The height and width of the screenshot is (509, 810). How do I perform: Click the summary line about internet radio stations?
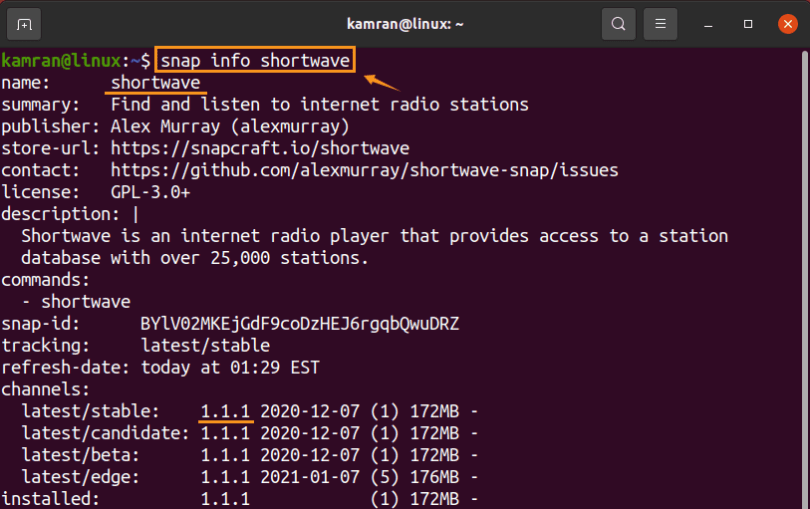[319, 104]
